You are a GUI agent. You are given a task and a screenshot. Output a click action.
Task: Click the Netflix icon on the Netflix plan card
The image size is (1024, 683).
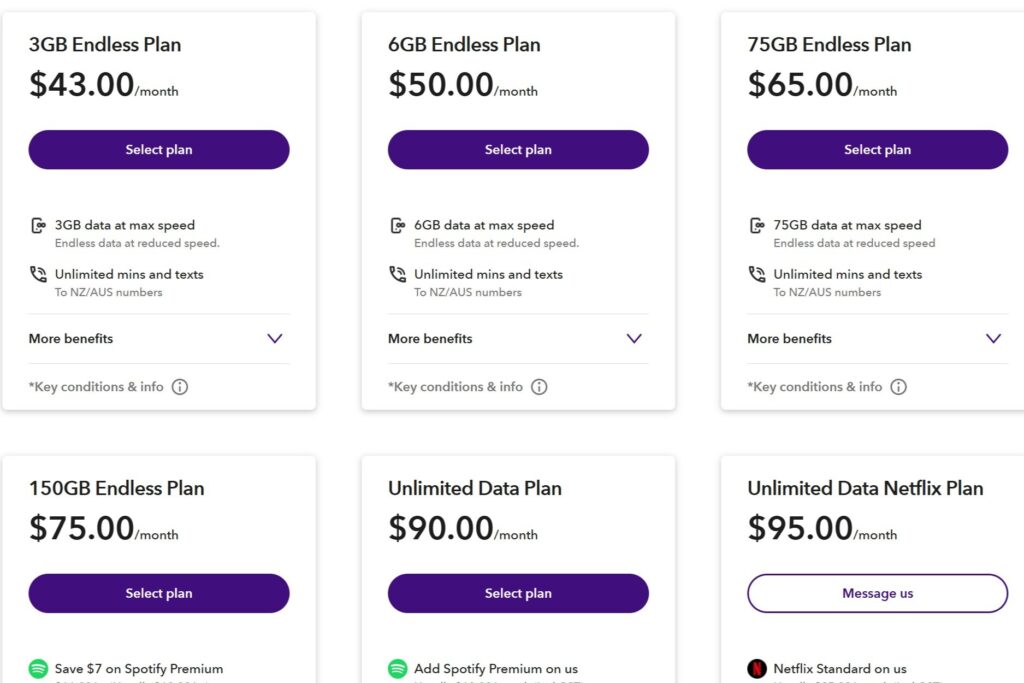pos(755,668)
